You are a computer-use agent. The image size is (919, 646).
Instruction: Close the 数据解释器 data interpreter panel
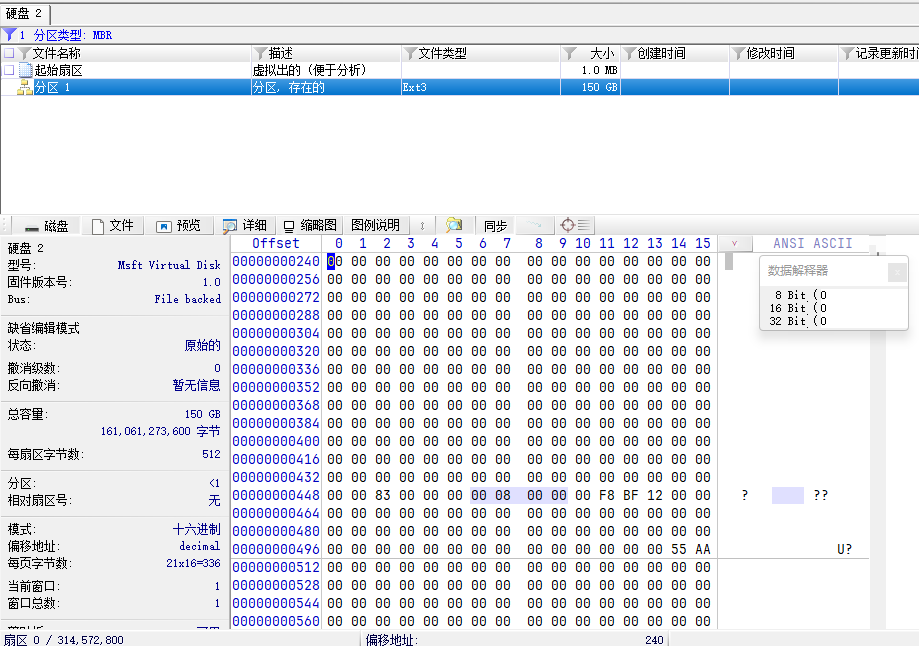(897, 272)
